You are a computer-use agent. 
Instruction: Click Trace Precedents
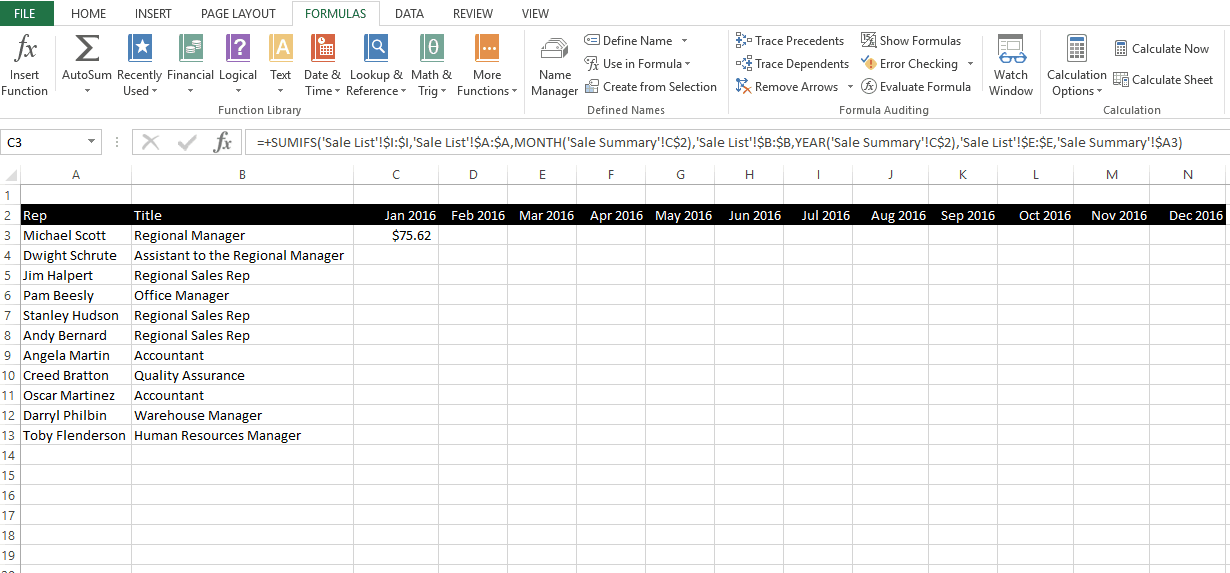pyautogui.click(x=790, y=41)
